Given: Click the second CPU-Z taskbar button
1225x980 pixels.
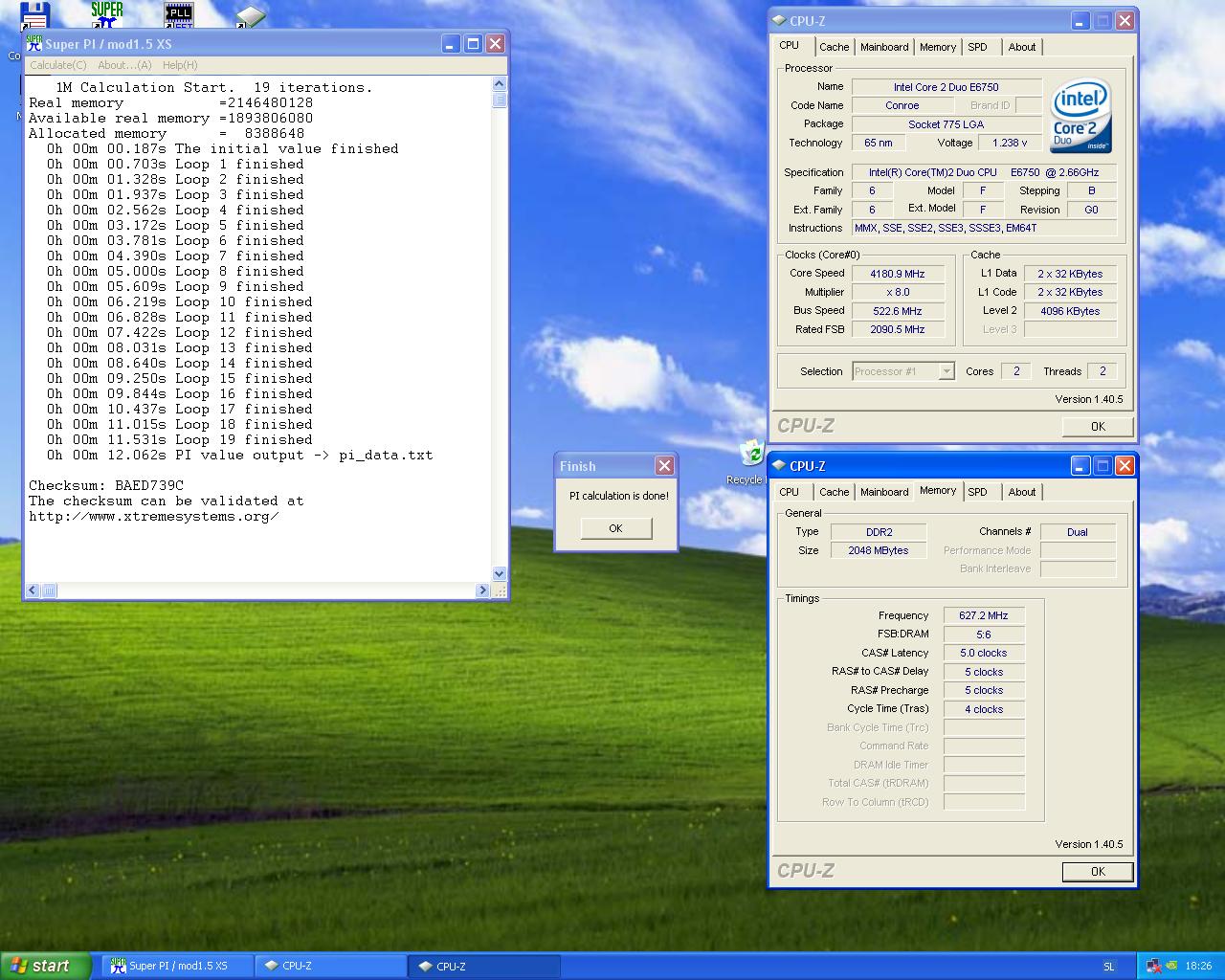Looking at the screenshot, I should [x=485, y=966].
